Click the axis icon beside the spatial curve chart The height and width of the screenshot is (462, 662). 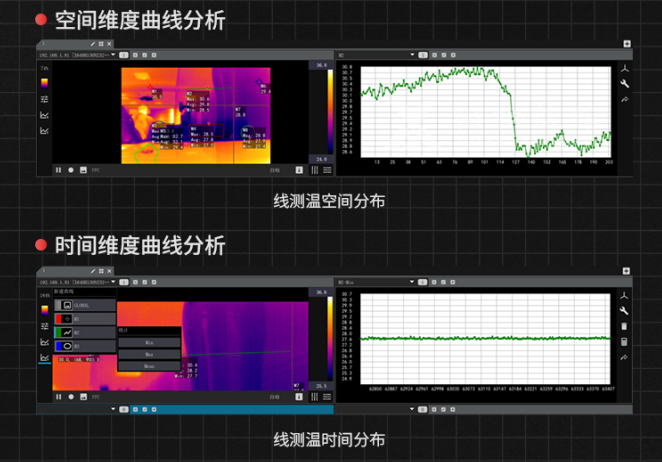[x=625, y=68]
